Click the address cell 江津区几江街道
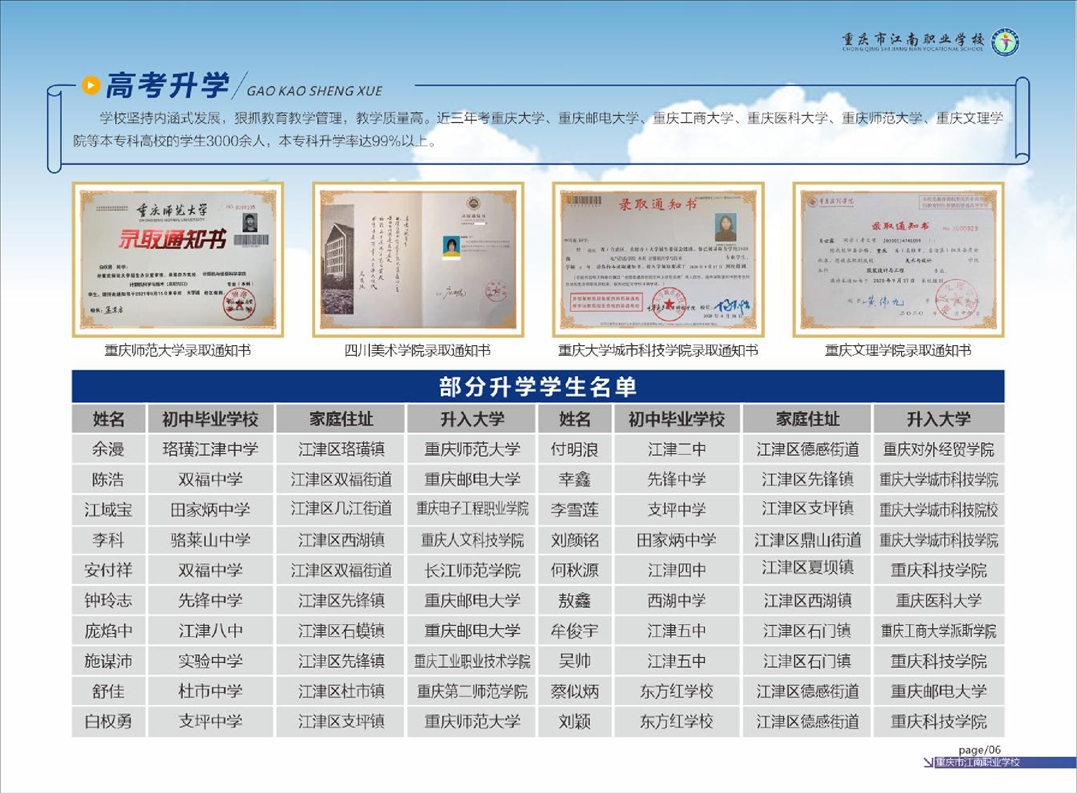 [341, 509]
